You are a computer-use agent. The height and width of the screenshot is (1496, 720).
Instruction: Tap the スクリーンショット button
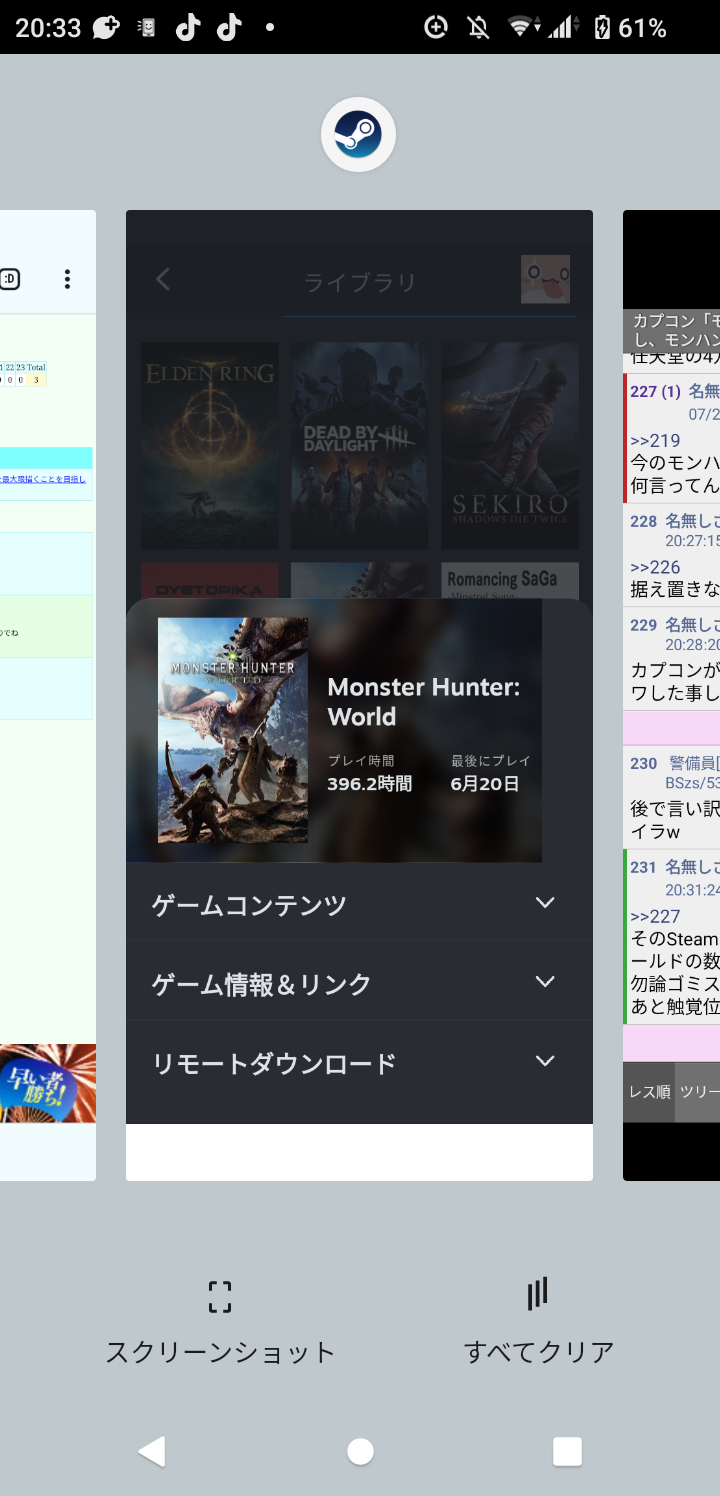tap(220, 1323)
